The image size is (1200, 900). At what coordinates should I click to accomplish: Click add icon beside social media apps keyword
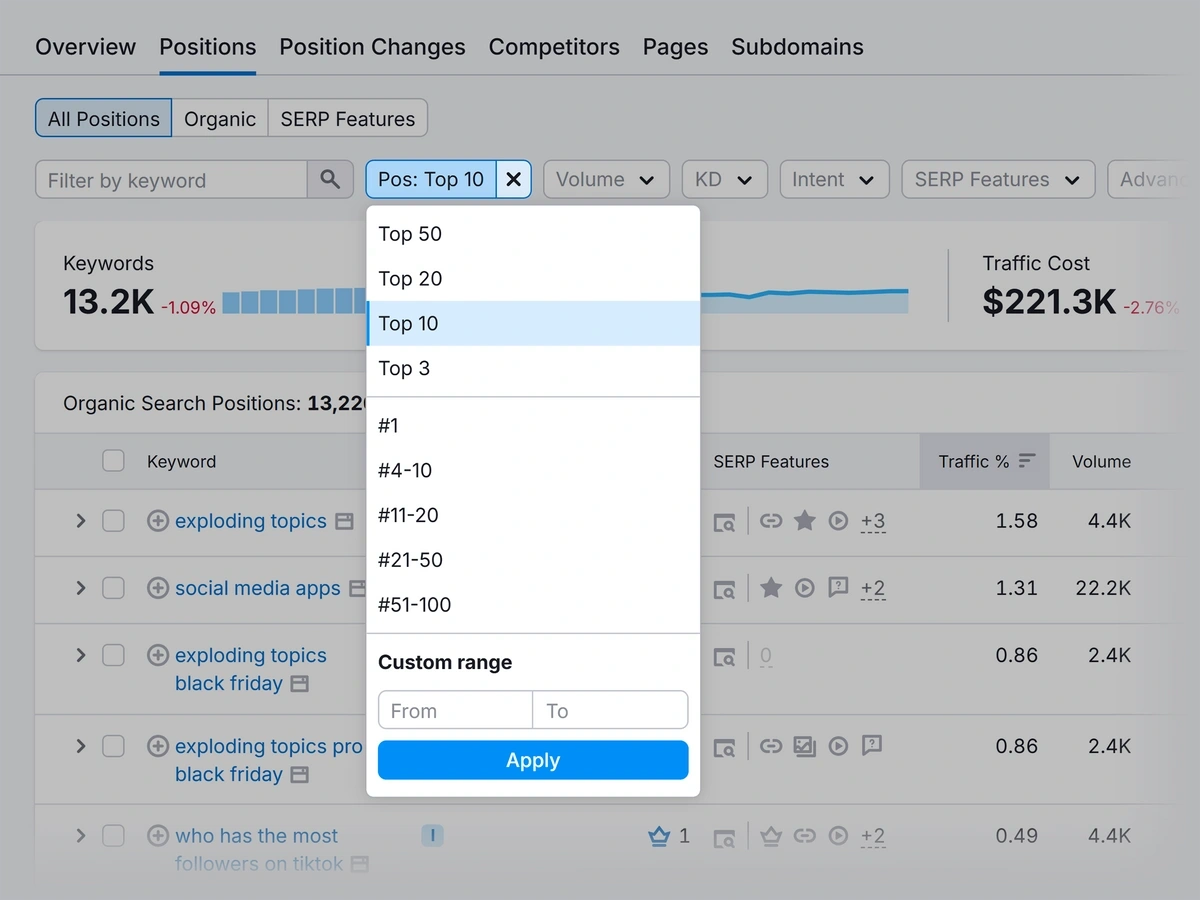(x=158, y=589)
